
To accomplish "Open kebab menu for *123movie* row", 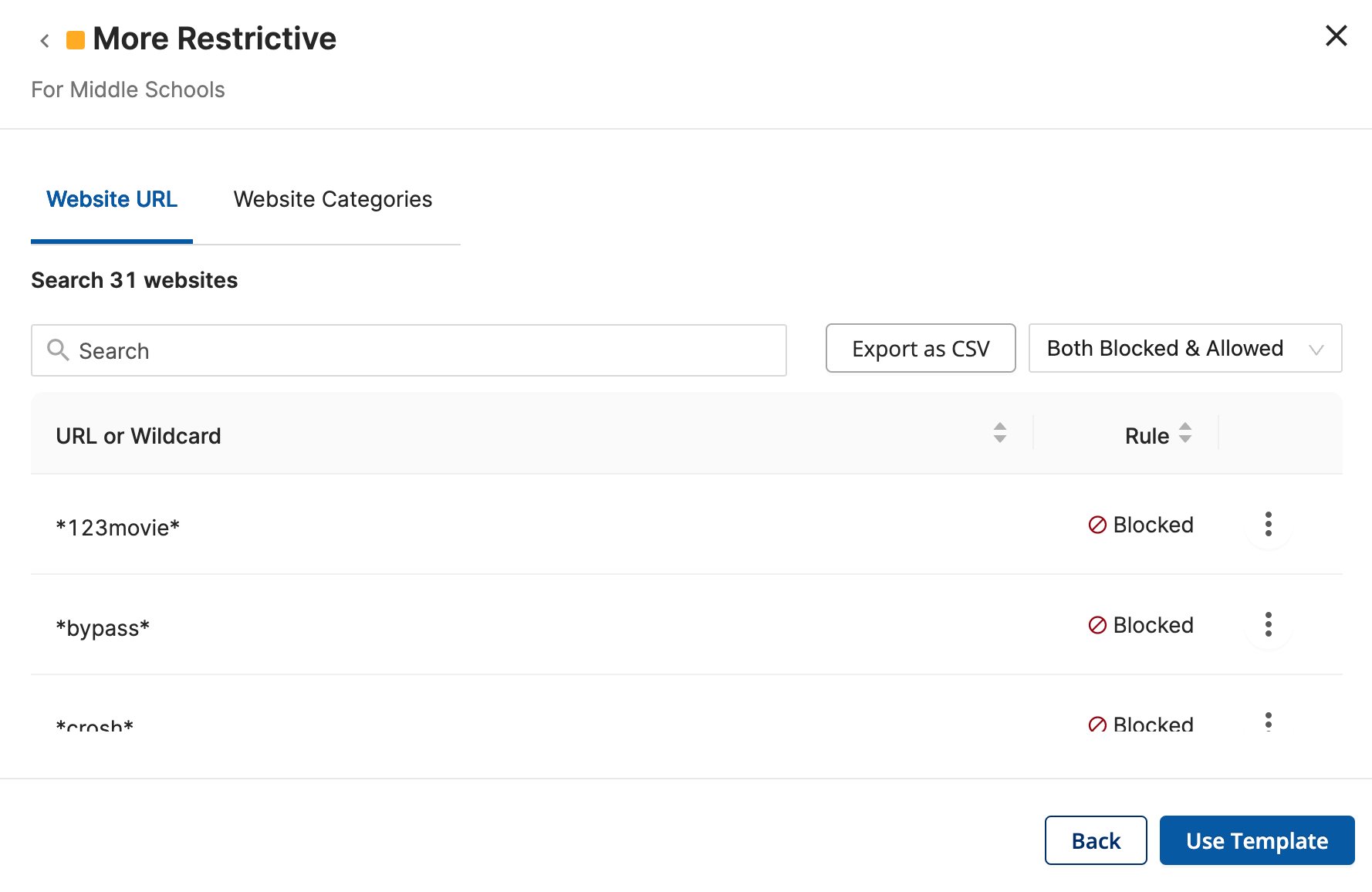I will 1268,524.
